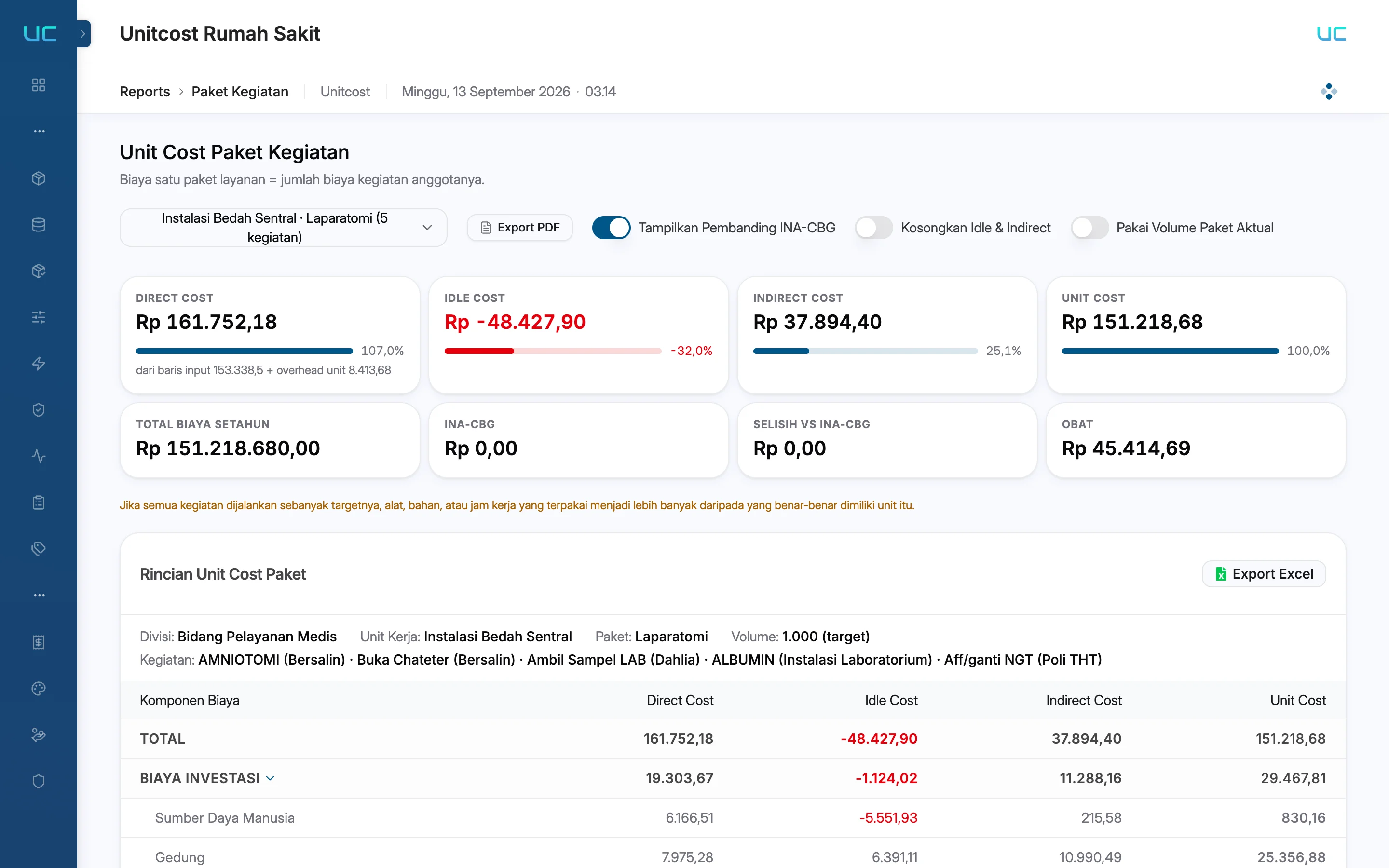
Task: Click the four-dot diamond icon in breadcrumb bar
Action: click(1329, 91)
